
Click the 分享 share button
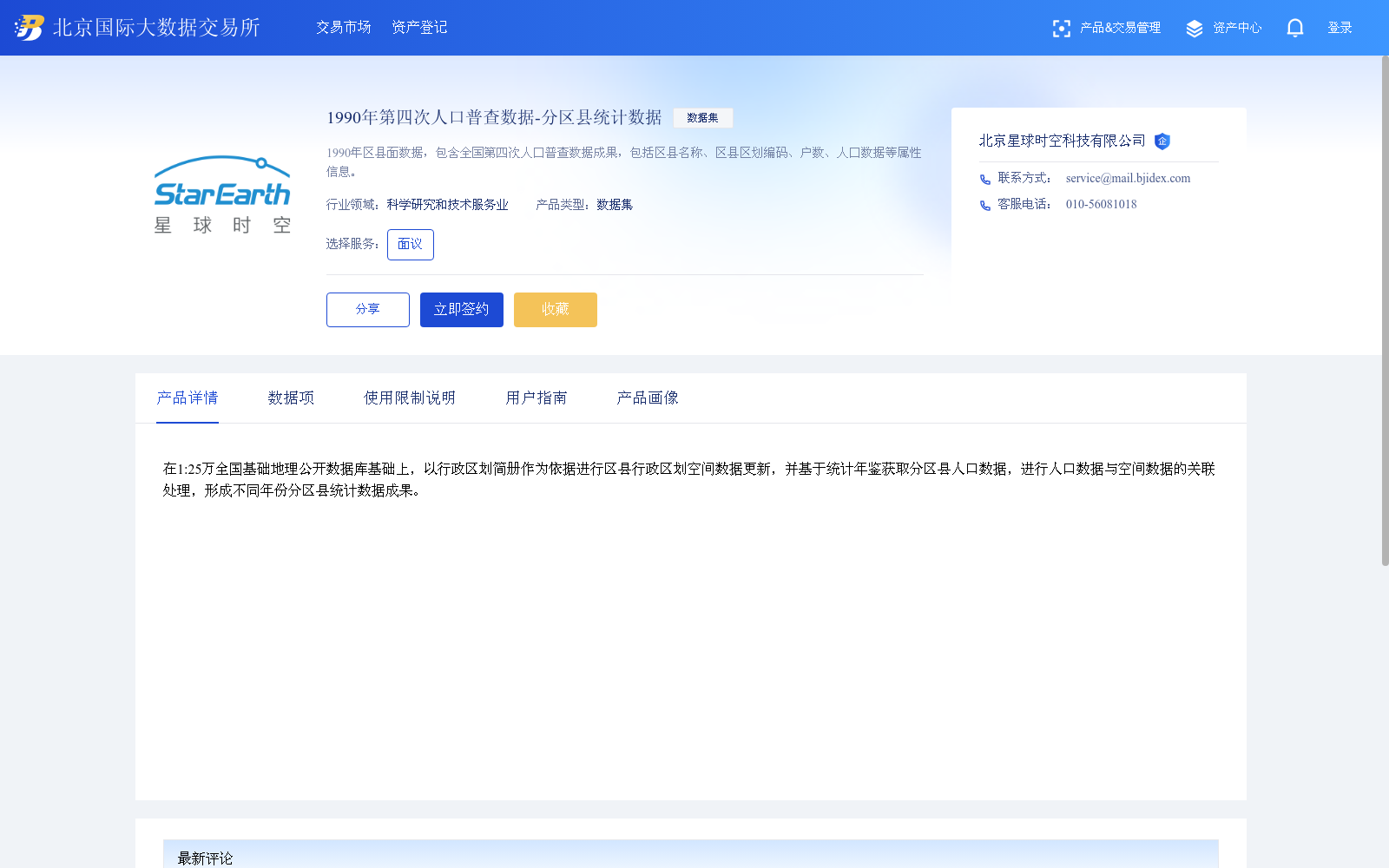(367, 309)
